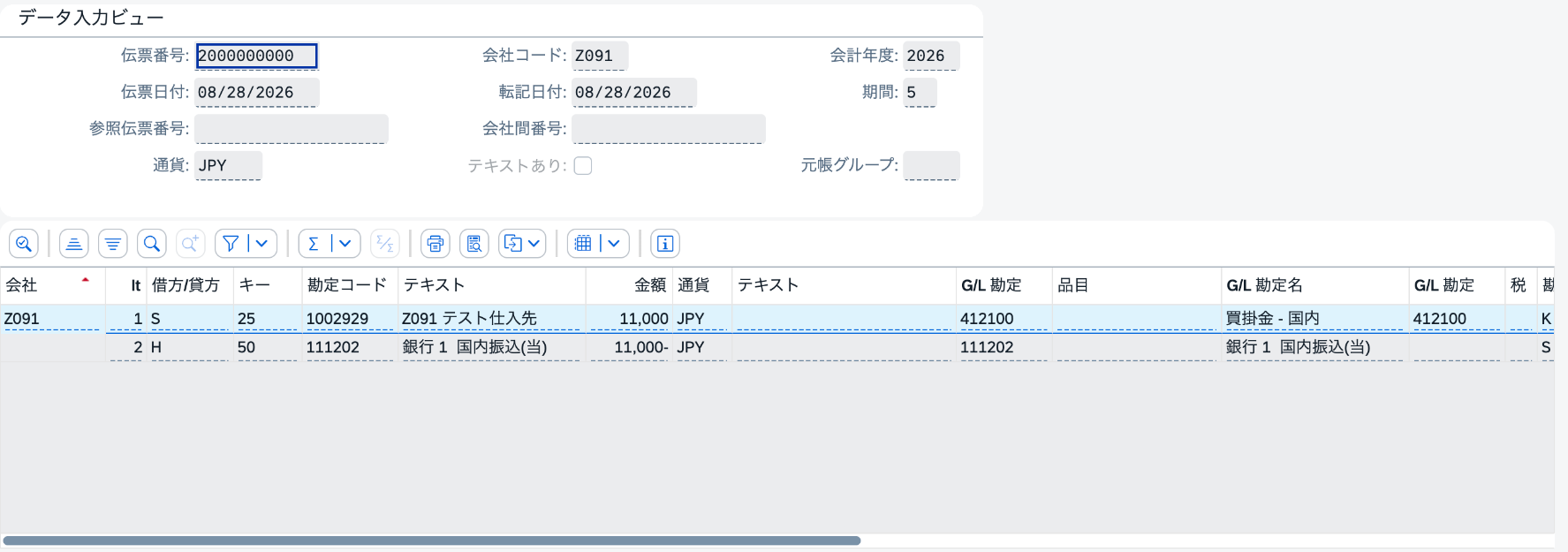Click the Subtotals icon
This screenshot has width=1568, height=552.
pyautogui.click(x=385, y=244)
